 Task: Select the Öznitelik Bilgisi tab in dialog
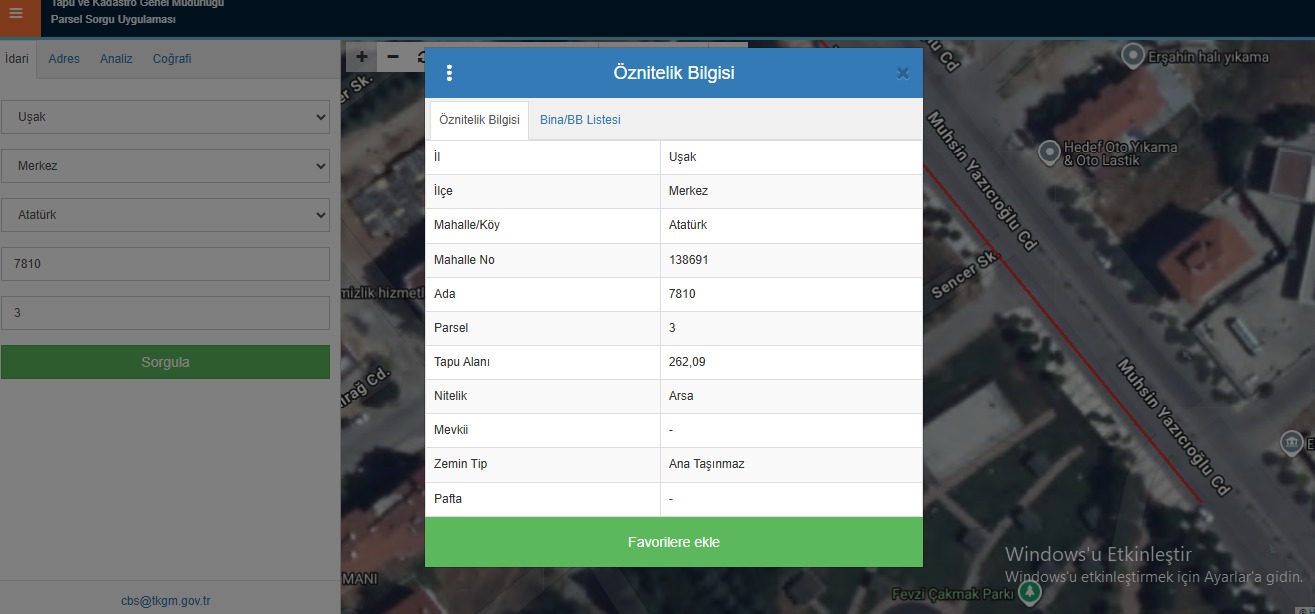(479, 120)
